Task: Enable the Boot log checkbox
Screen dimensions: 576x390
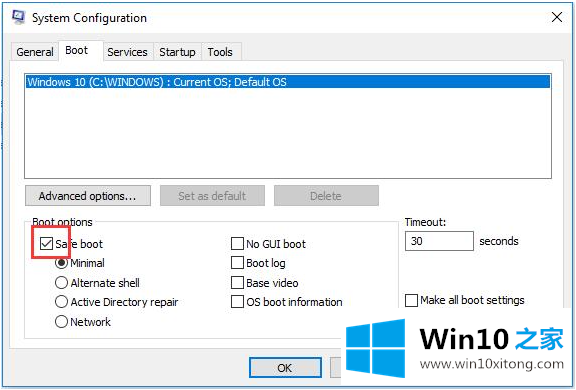Action: pos(237,263)
